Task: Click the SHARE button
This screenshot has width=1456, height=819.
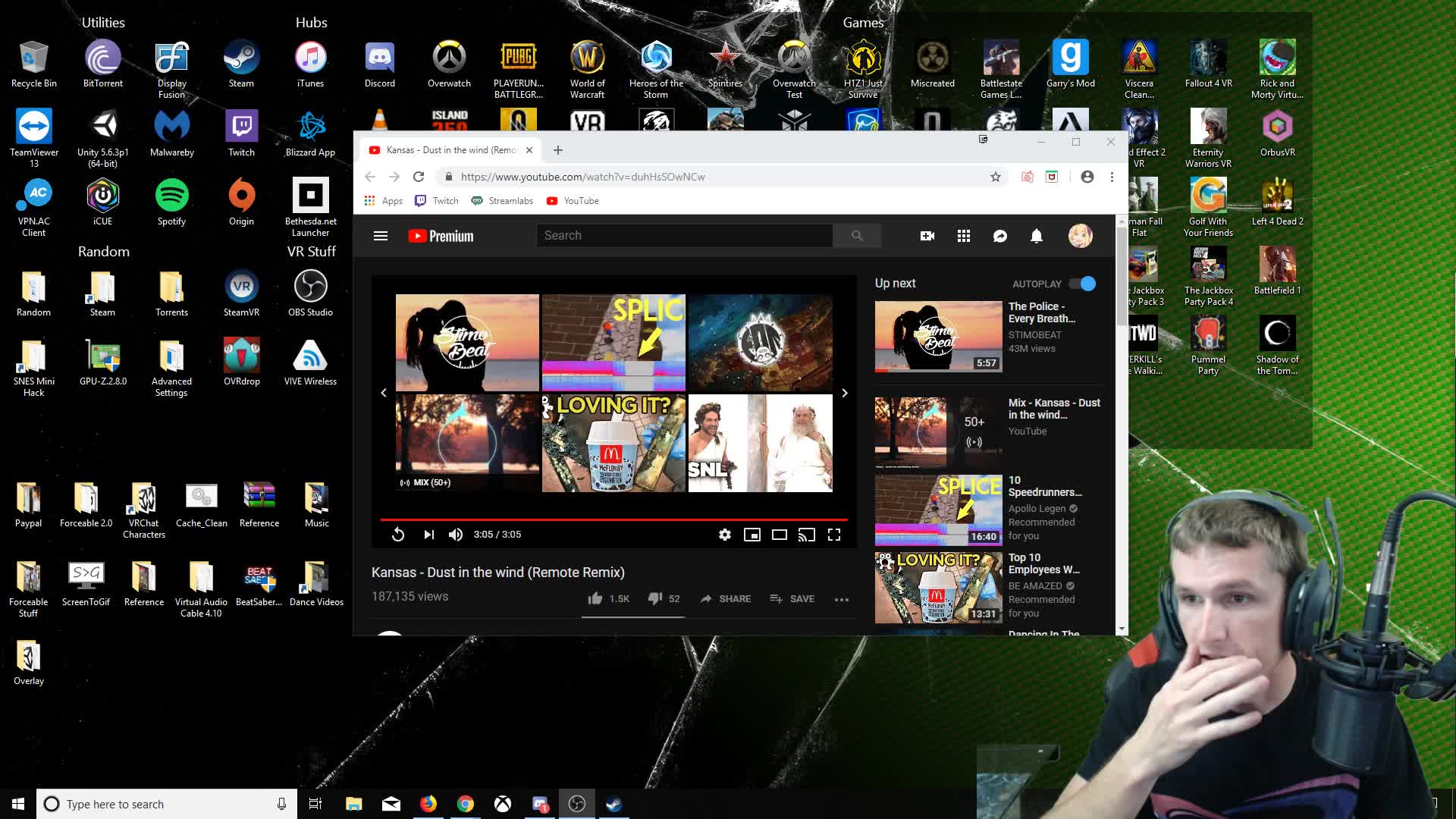Action: [x=726, y=598]
